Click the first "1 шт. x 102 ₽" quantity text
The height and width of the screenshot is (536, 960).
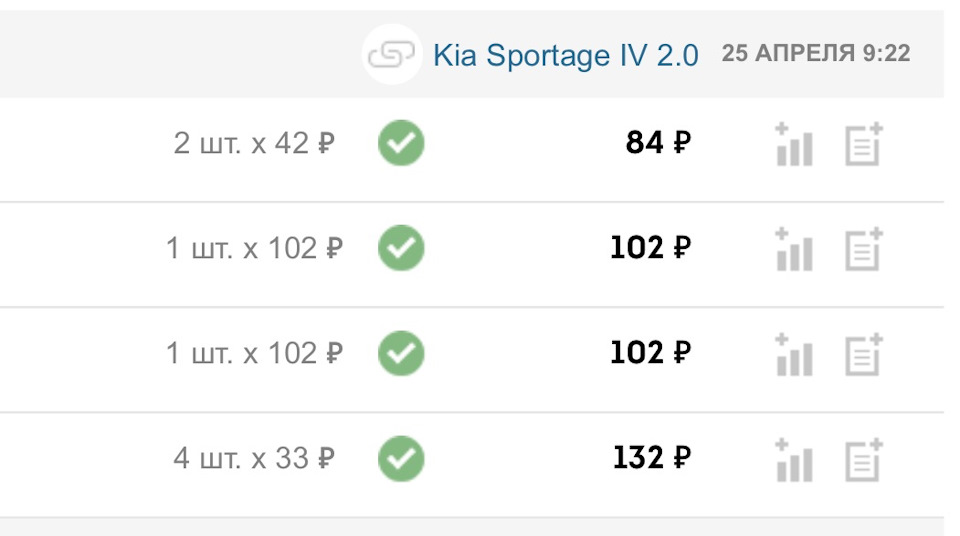tap(254, 248)
